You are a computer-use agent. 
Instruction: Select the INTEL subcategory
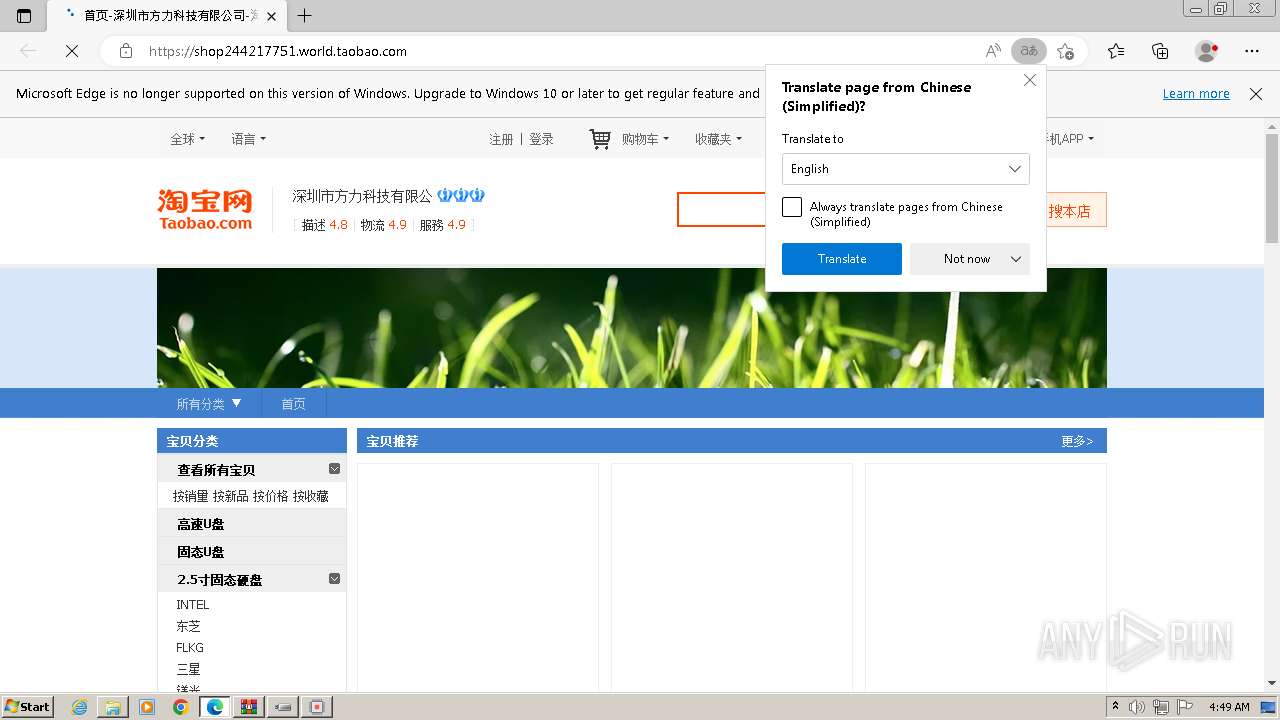pos(193,605)
